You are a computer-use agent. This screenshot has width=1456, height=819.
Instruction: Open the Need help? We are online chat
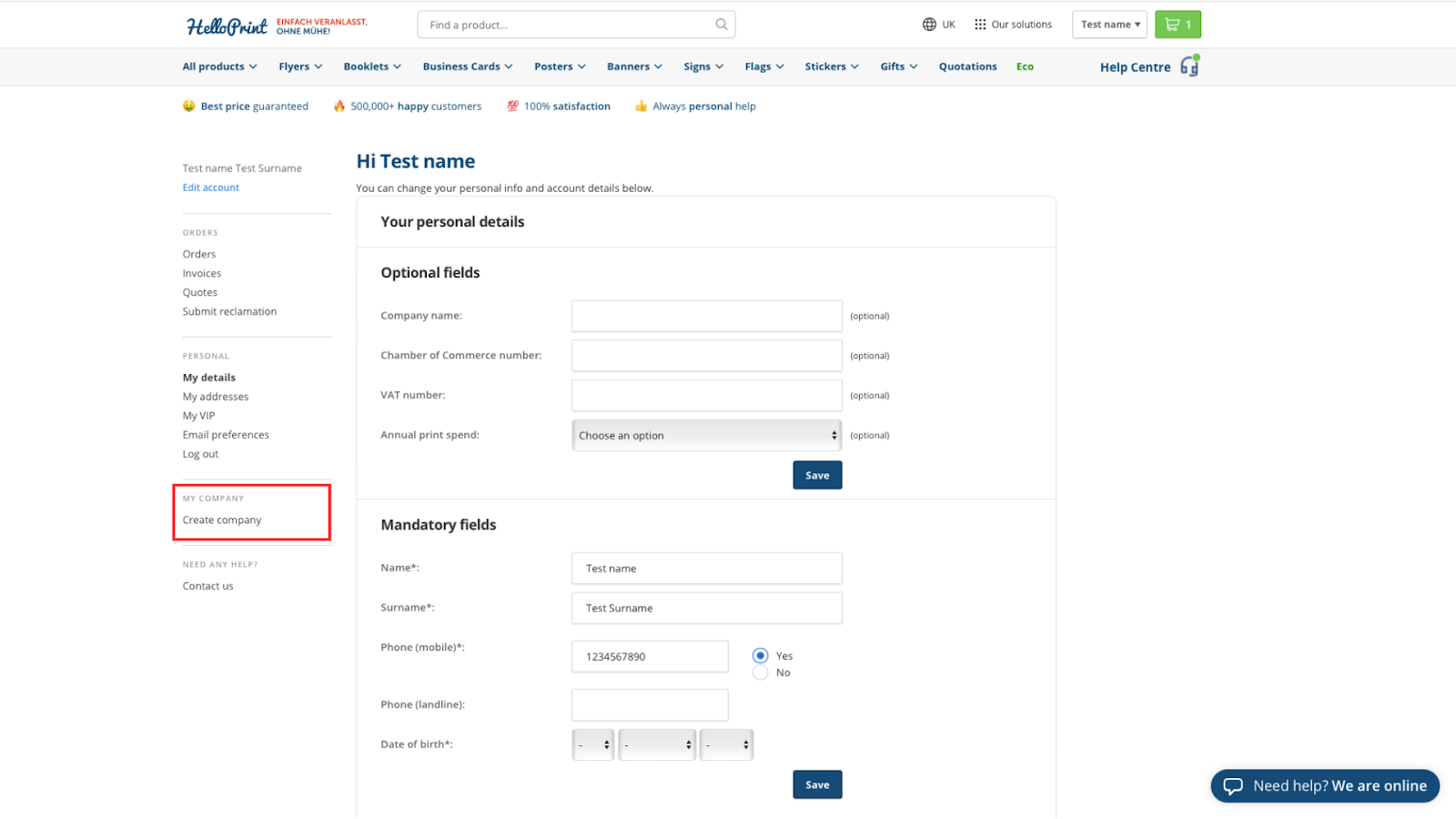pos(1325,786)
